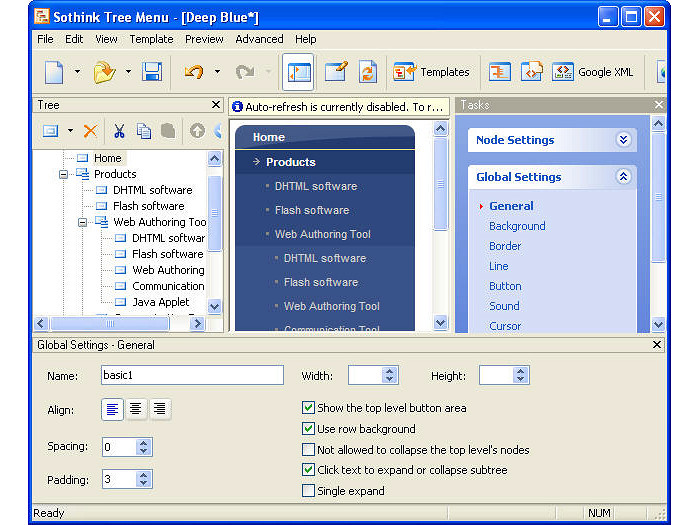The image size is (700, 525).
Task: Click the Add node icon in Tree panel
Action: pos(50,131)
